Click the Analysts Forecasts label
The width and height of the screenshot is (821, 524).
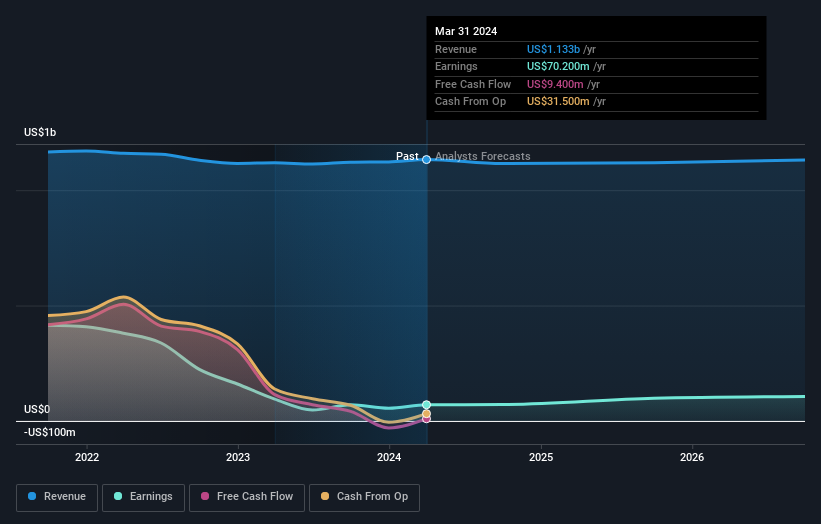tap(483, 157)
